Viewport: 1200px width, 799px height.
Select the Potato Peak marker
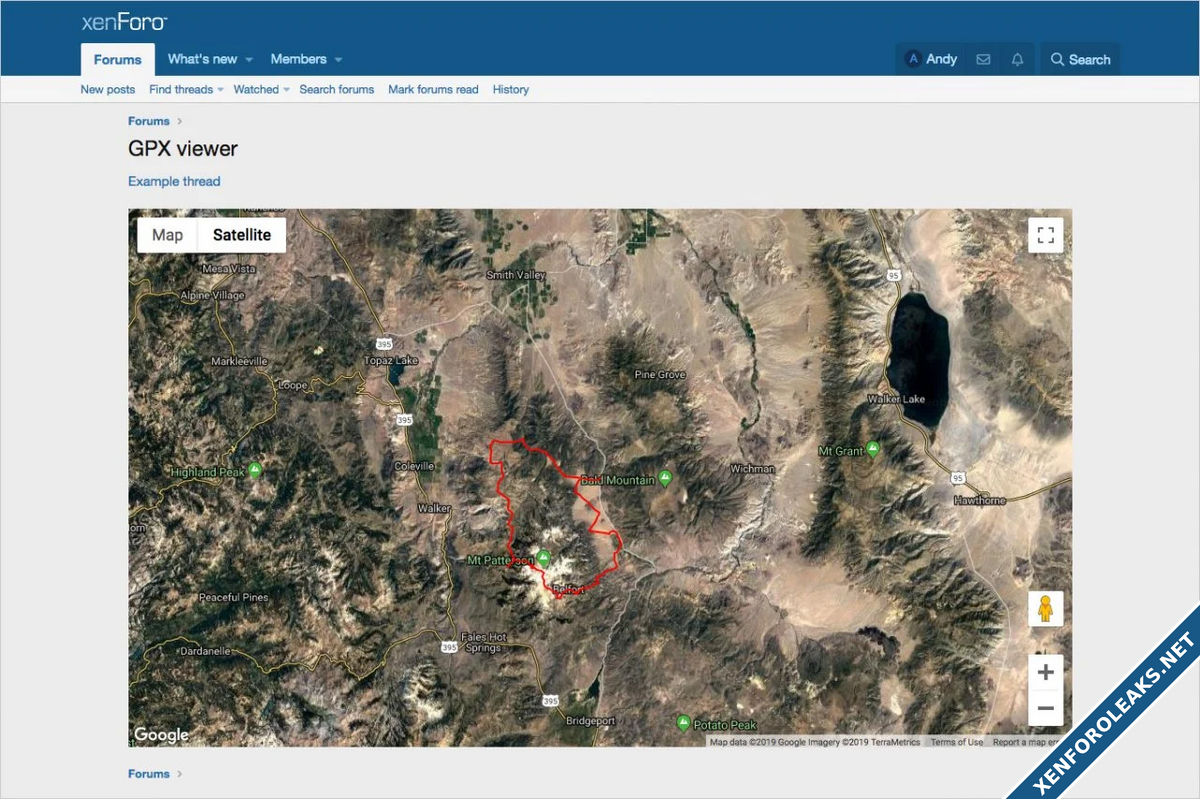coord(684,723)
